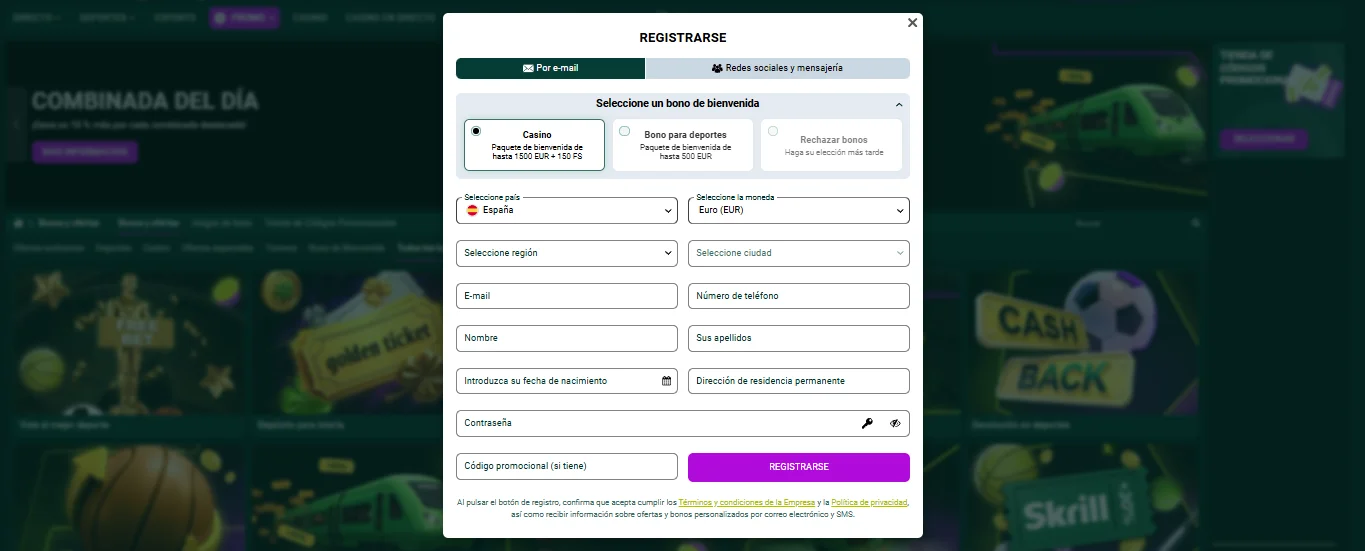Focus the E-mail input field
The image size is (1365, 551).
click(567, 296)
